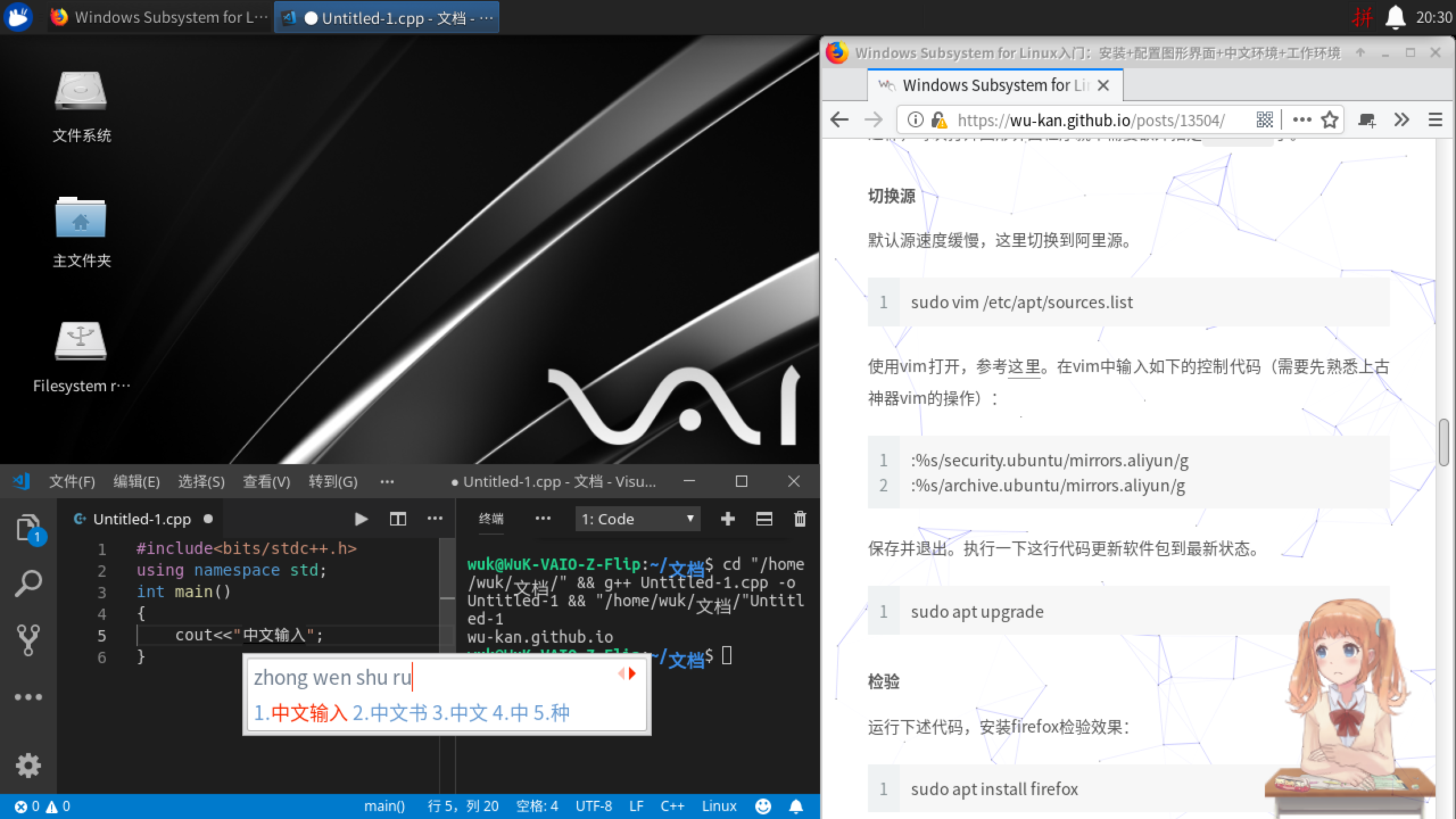Viewport: 1456px width, 819px height.
Task: Kill the terminal using the trash icon
Action: pos(799,519)
